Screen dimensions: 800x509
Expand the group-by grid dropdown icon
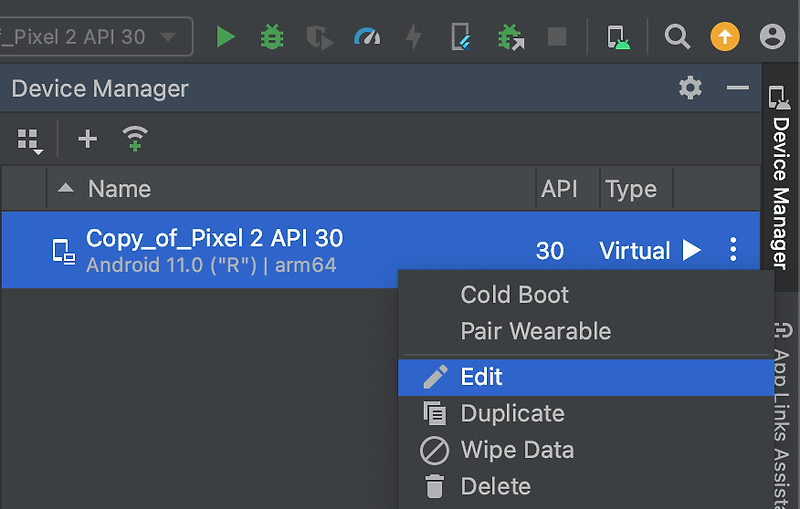(30, 141)
